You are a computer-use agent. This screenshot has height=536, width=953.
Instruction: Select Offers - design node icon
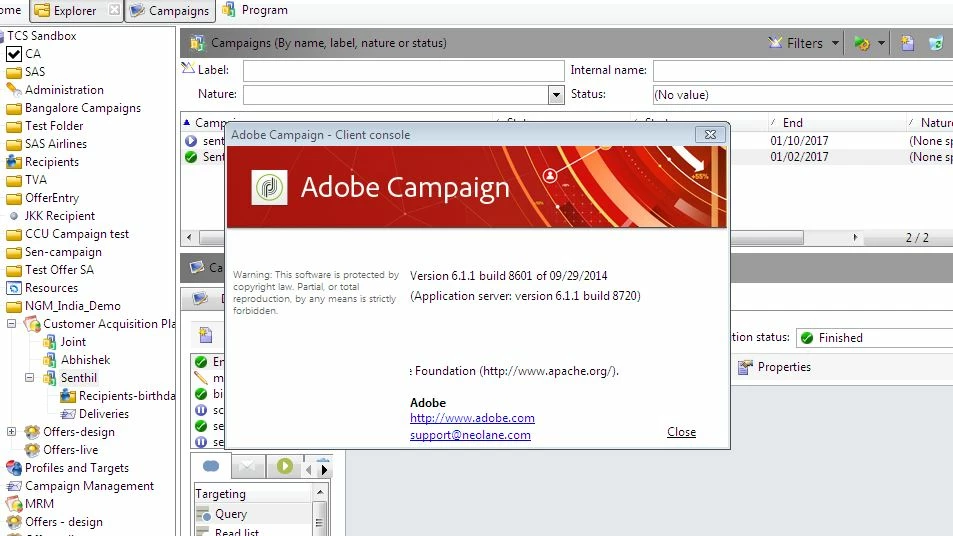(x=13, y=522)
